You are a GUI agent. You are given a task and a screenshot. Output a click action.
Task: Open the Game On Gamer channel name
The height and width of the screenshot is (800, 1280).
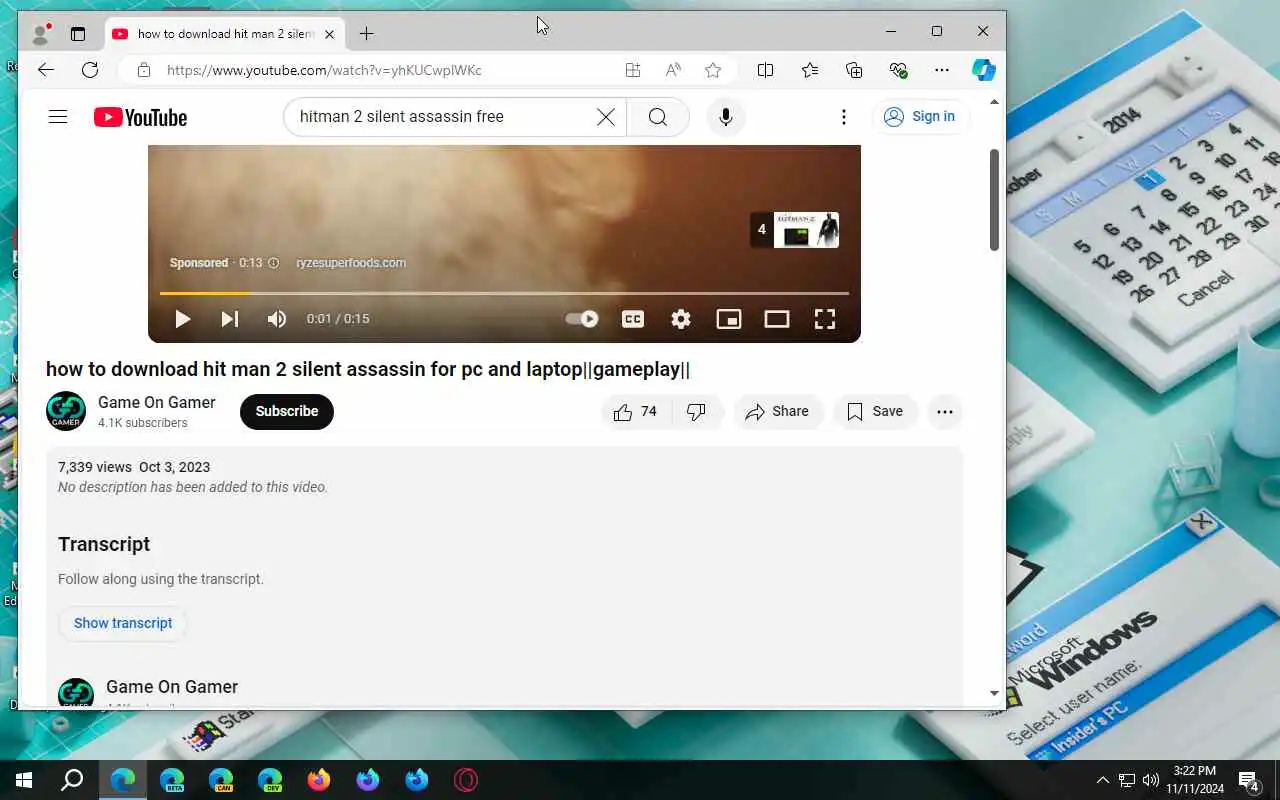pos(157,402)
